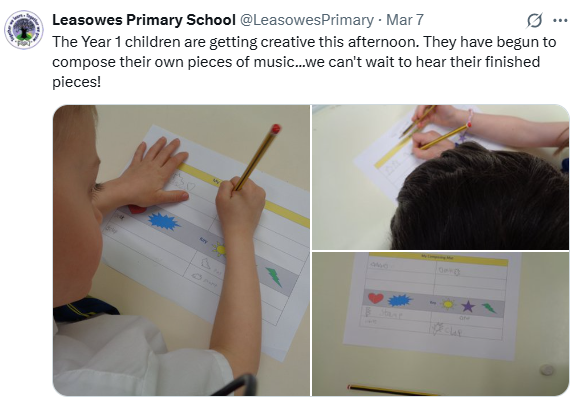Click the Leasowes Primary School display name
The image size is (586, 403).
(144, 20)
